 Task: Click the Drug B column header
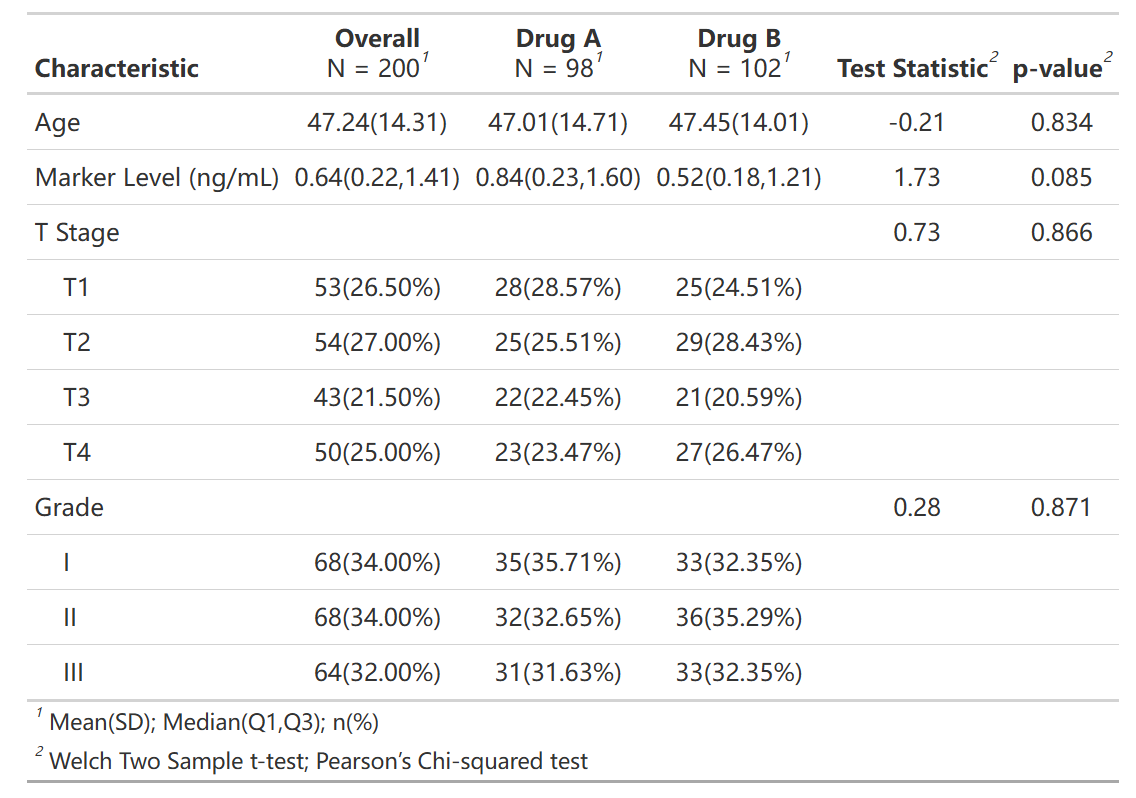(739, 53)
